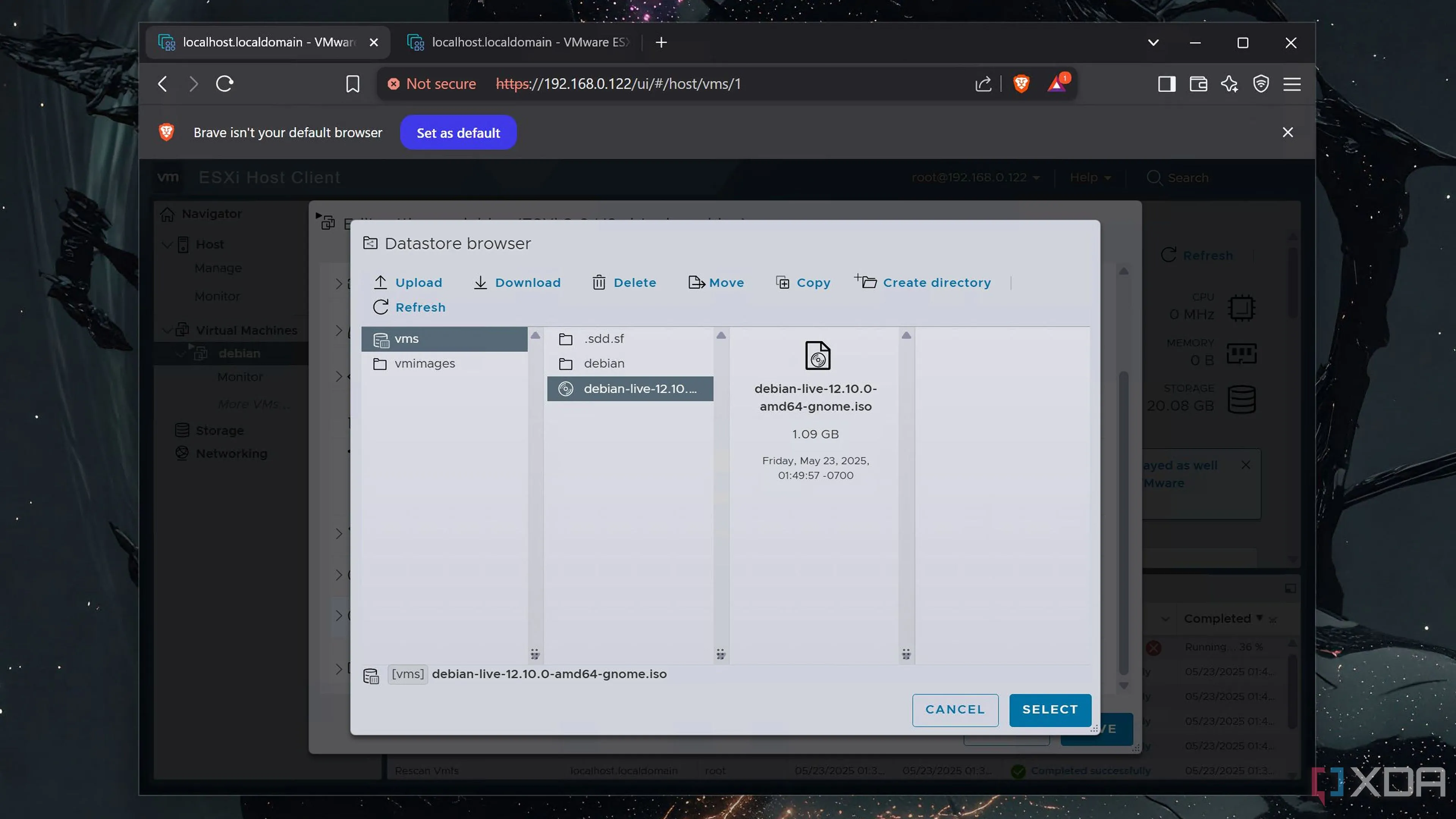Open the .sdd.sf folder

point(630,339)
